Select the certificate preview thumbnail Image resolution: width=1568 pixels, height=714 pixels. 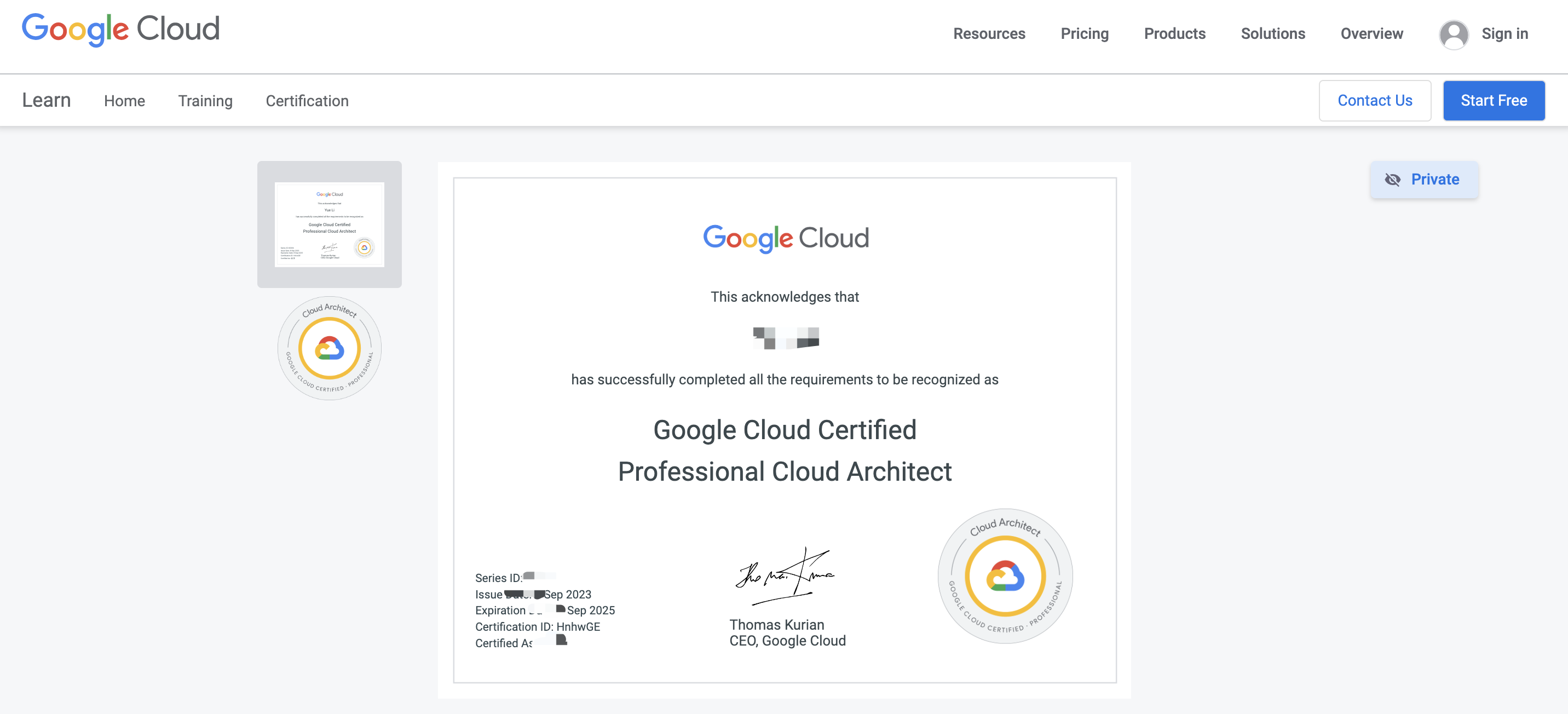pos(329,224)
